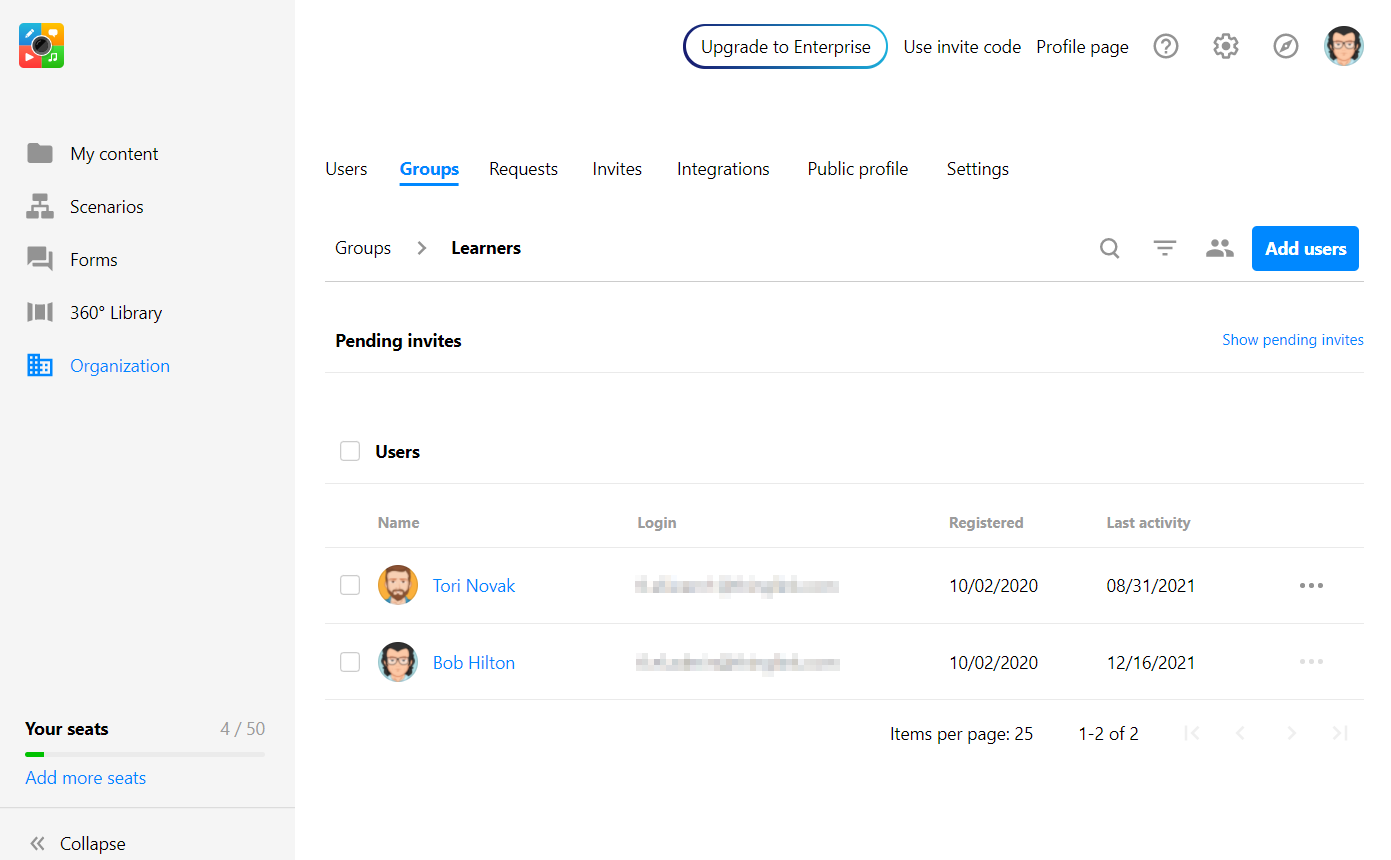Screen dimensions: 1391x860
Task: Open the three-dot menu for Bob Hilton
Action: [x=1311, y=662]
